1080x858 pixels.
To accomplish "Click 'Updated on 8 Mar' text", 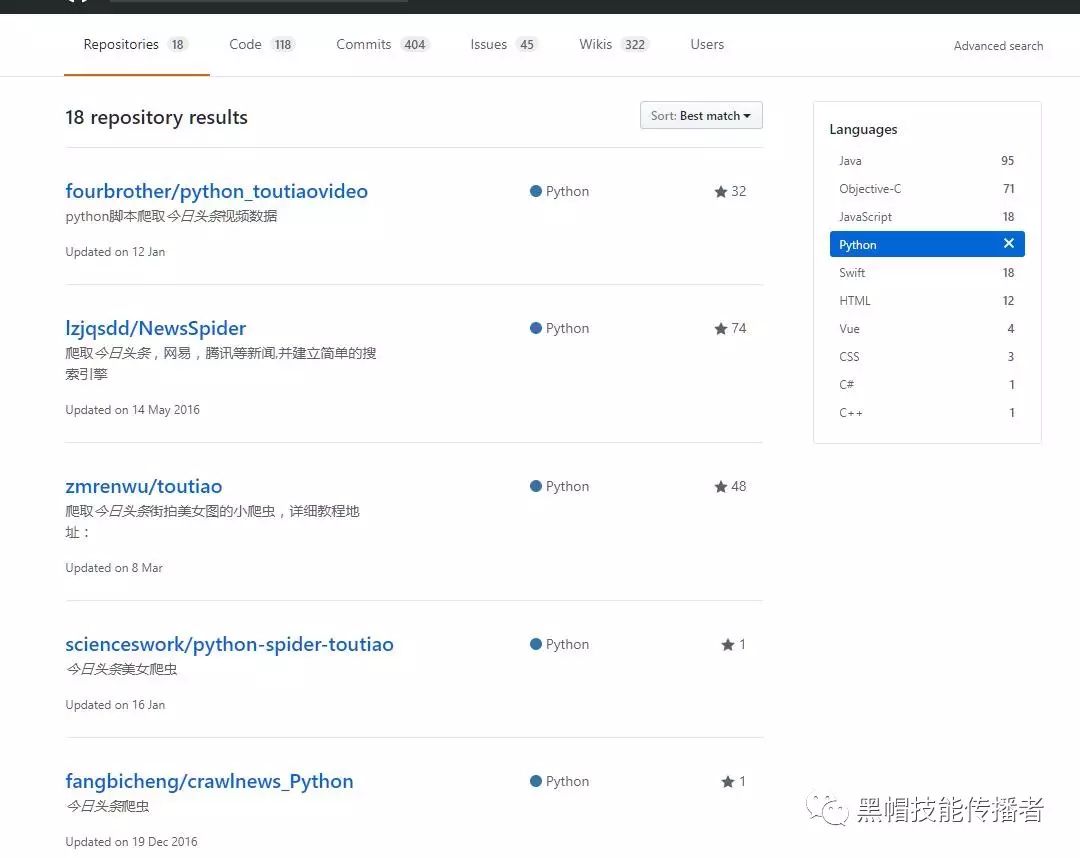I will point(114,568).
